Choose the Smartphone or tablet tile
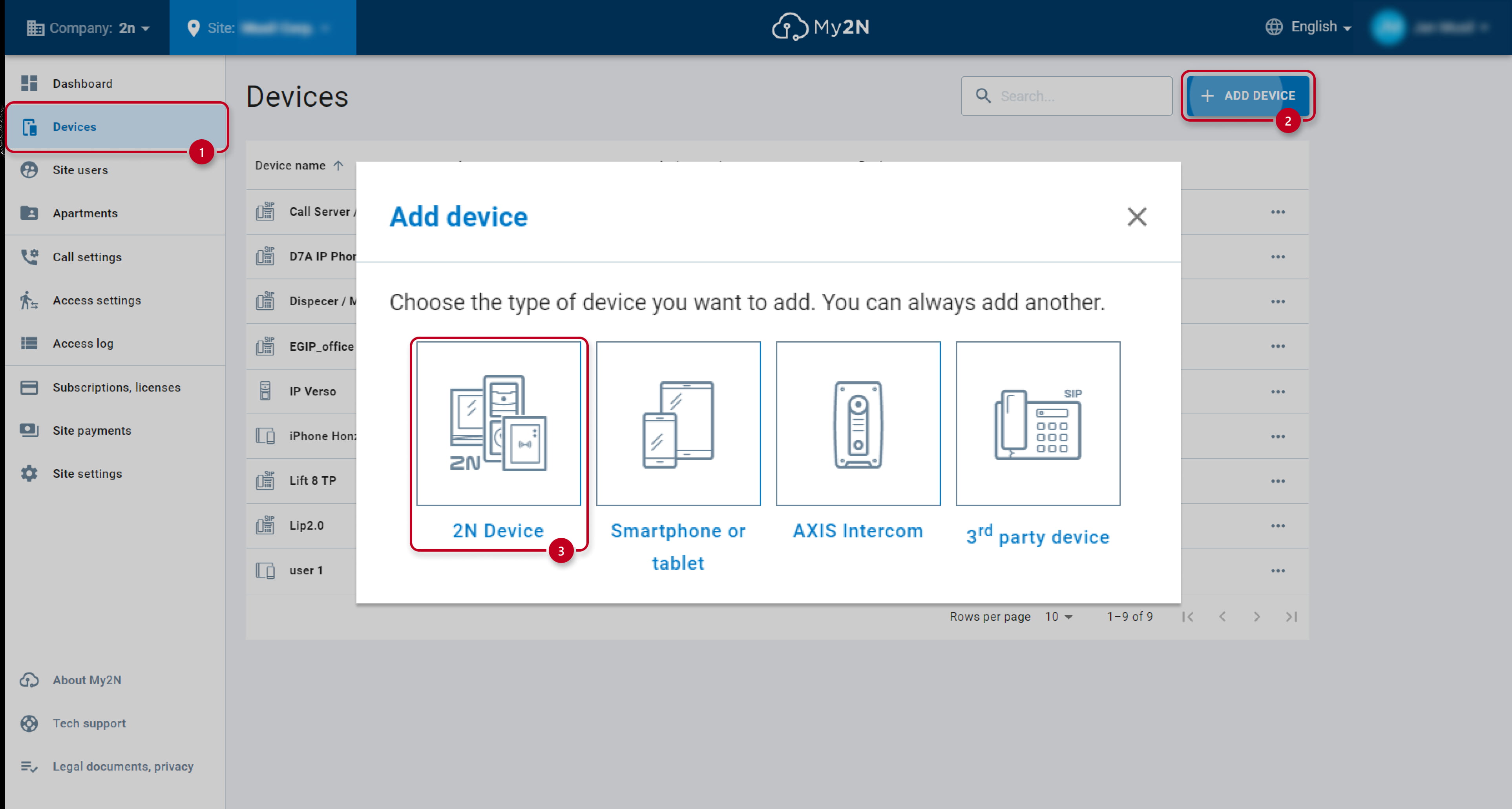 click(678, 424)
